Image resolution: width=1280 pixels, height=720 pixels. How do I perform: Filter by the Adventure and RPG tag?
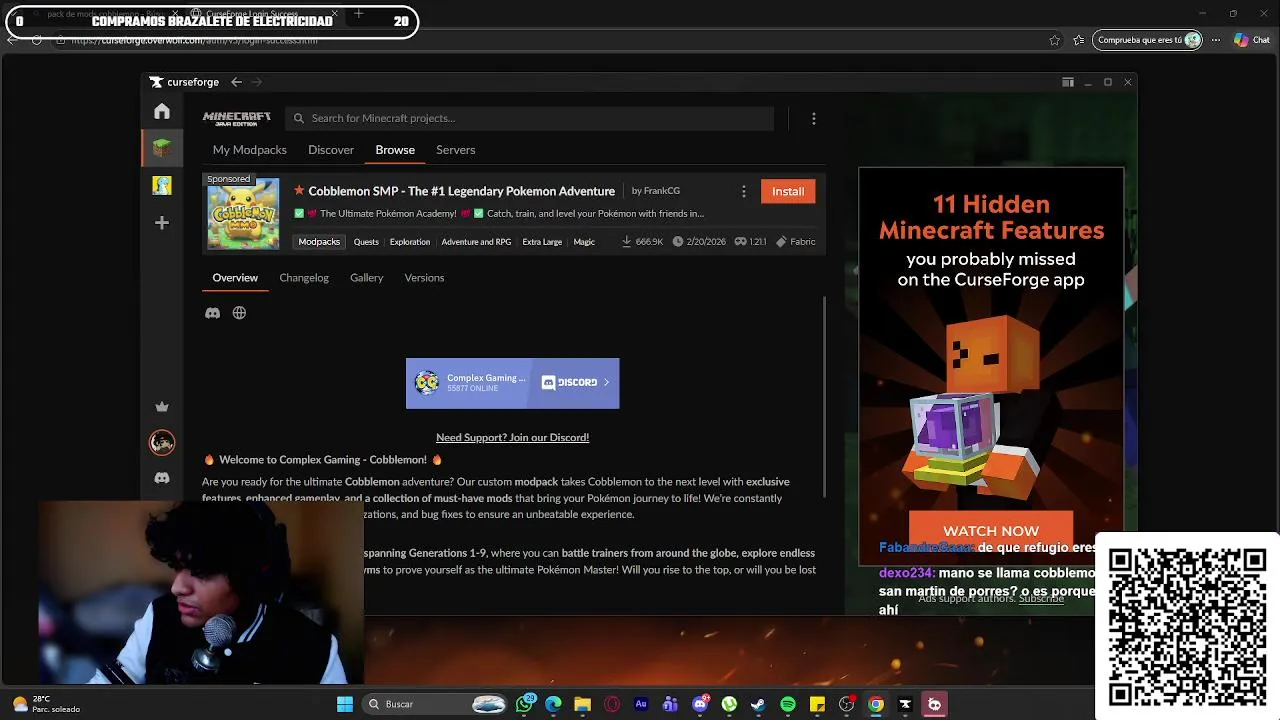pyautogui.click(x=476, y=242)
